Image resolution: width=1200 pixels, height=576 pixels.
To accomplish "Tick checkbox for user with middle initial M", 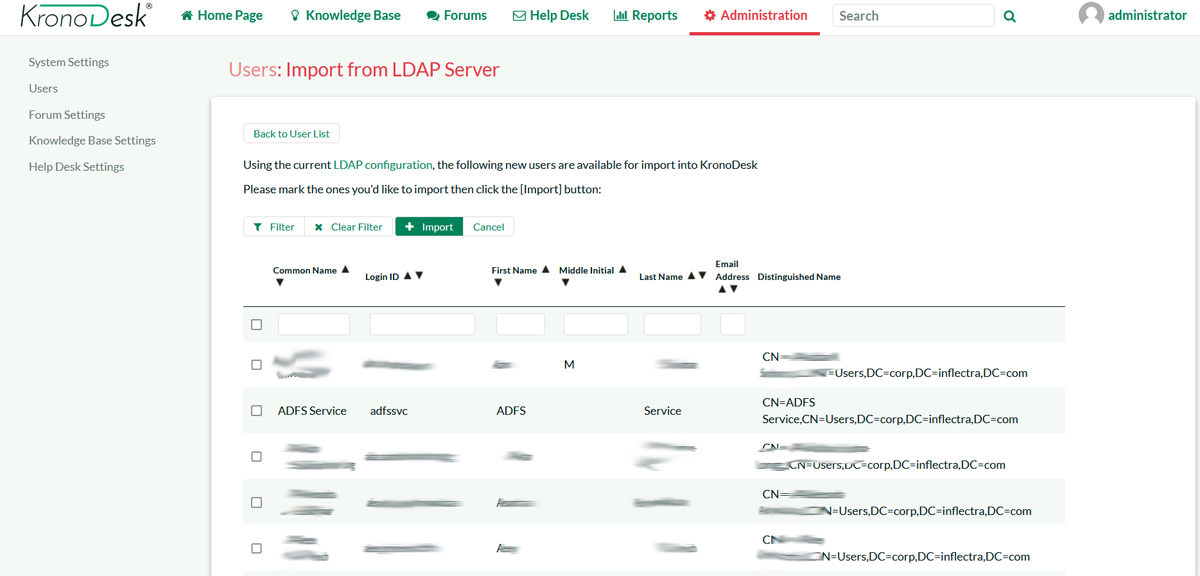I will (256, 365).
